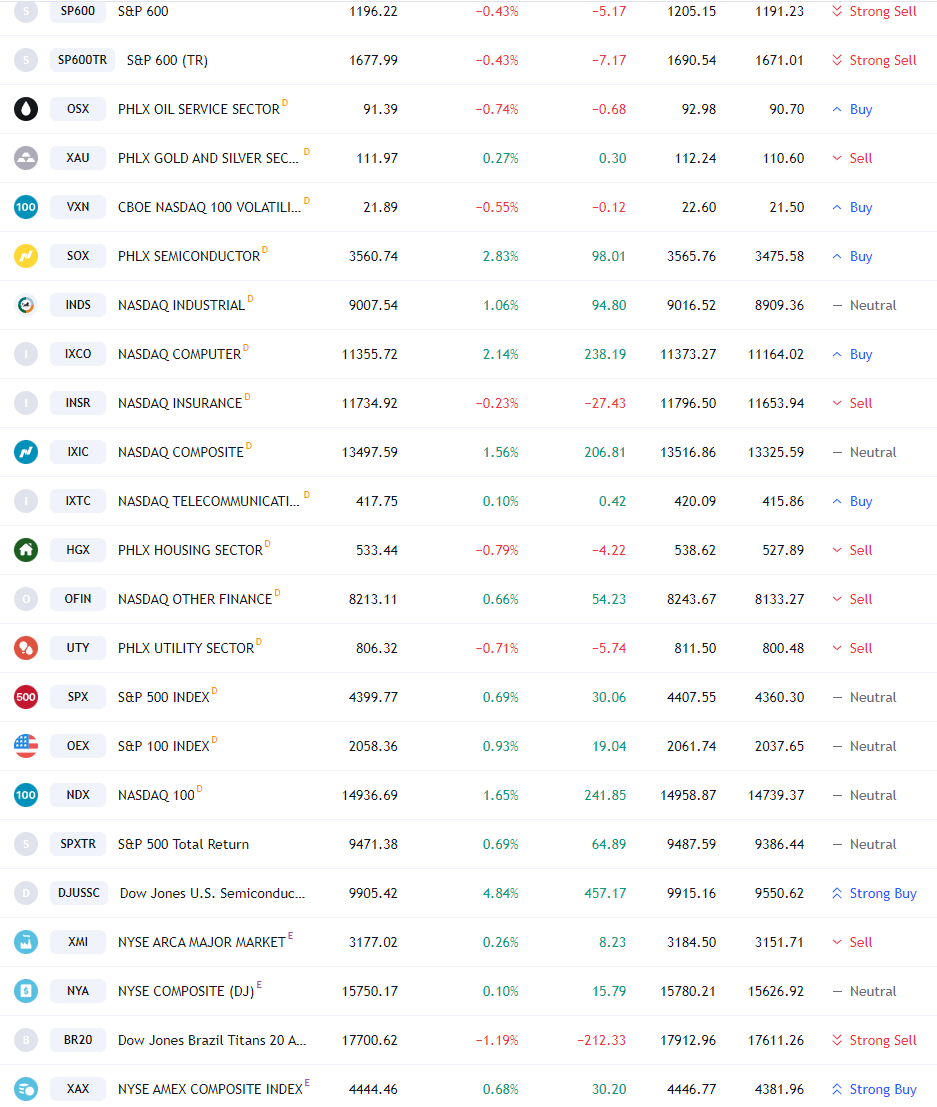
Task: Click the IXCO placeholder letter icon
Action: point(26,354)
